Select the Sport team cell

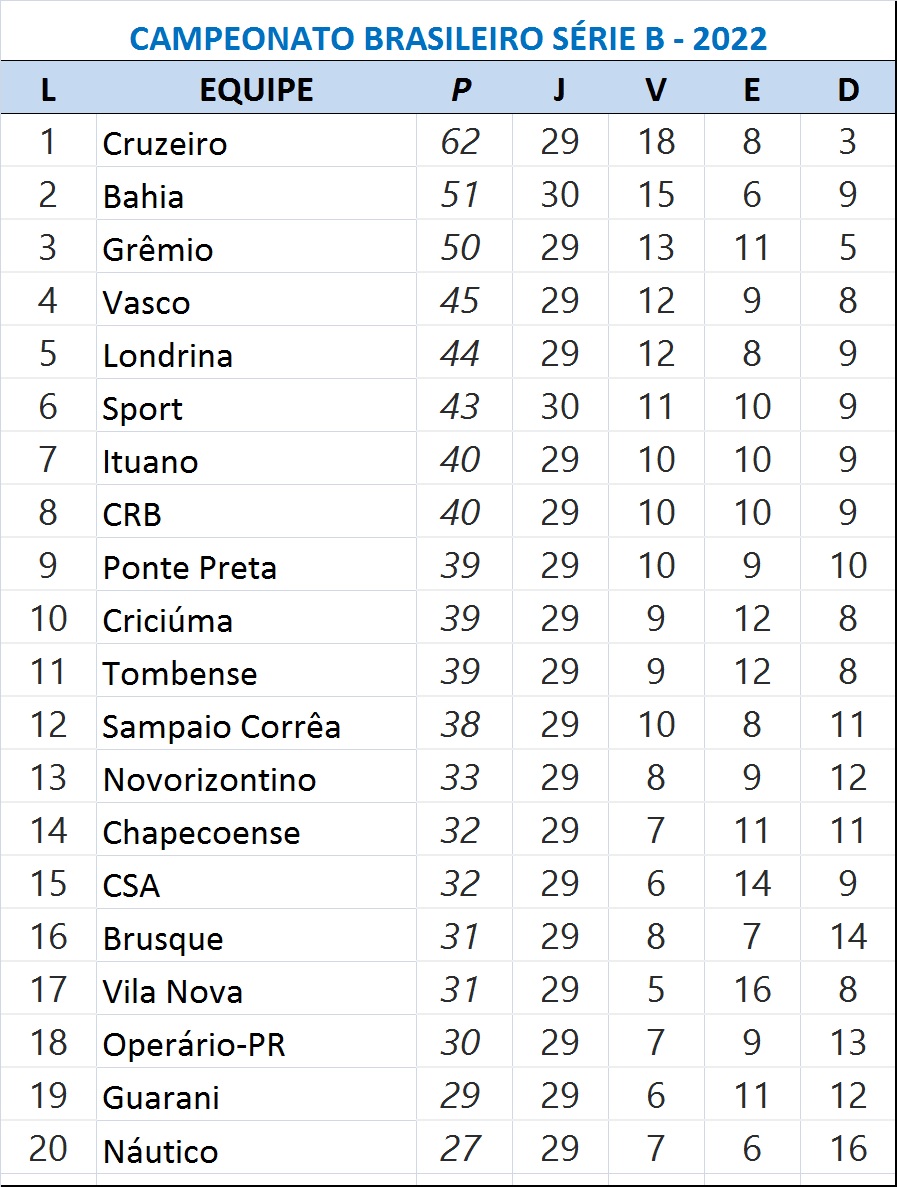[x=256, y=407]
